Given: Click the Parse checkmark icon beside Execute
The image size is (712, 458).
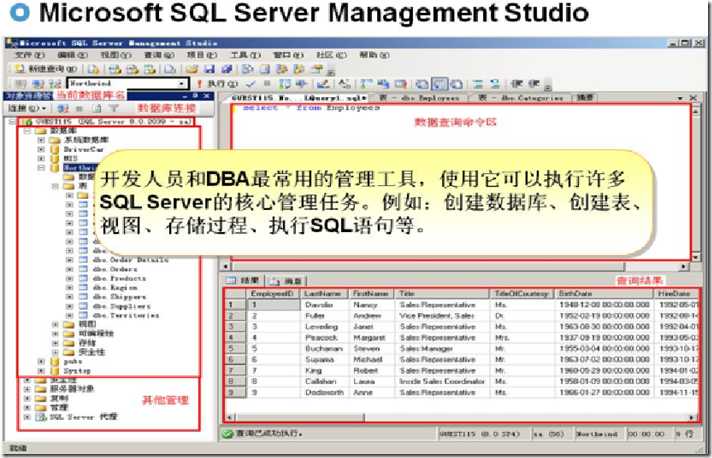Looking at the screenshot, I should click(251, 84).
